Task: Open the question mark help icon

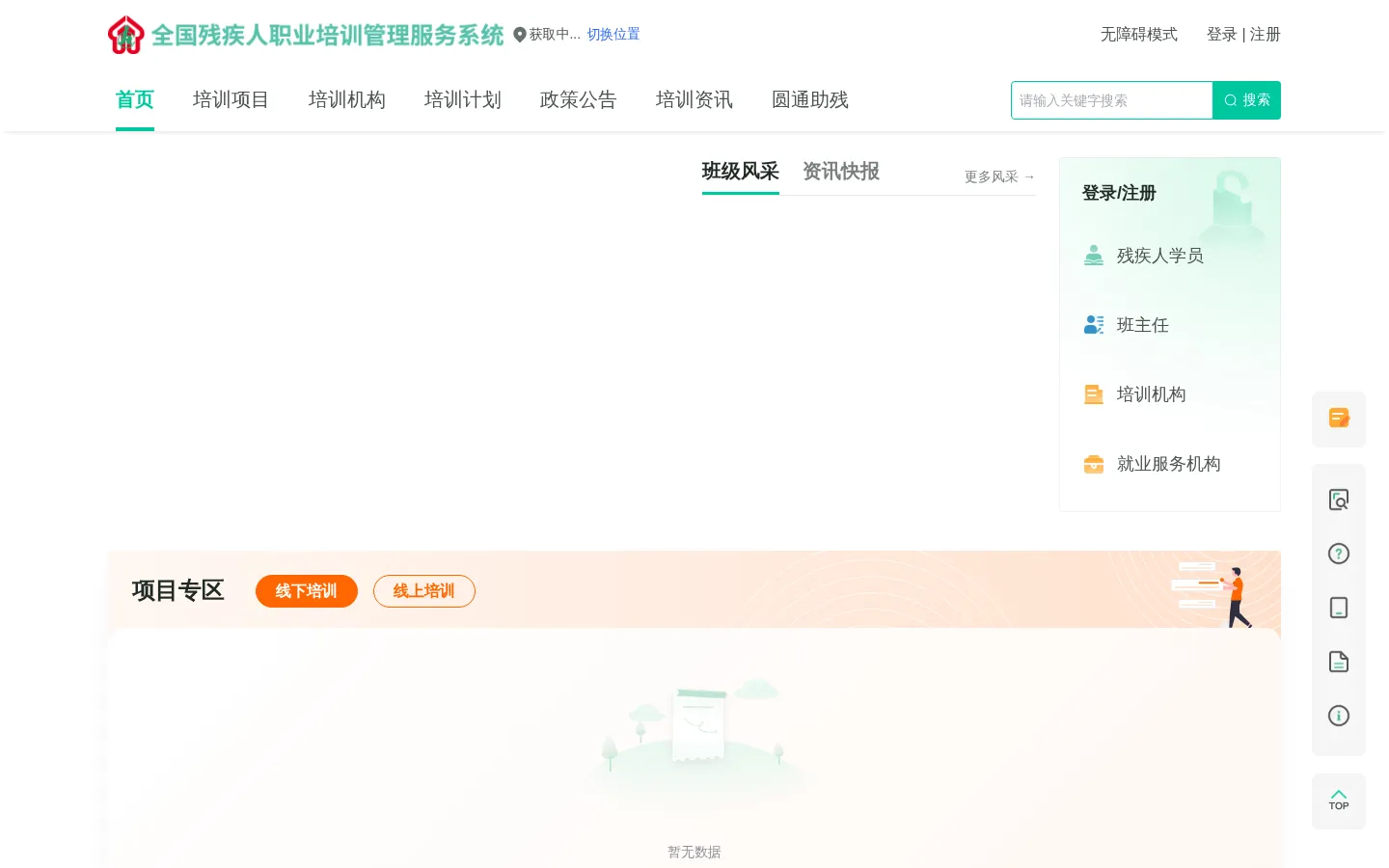Action: (x=1339, y=554)
